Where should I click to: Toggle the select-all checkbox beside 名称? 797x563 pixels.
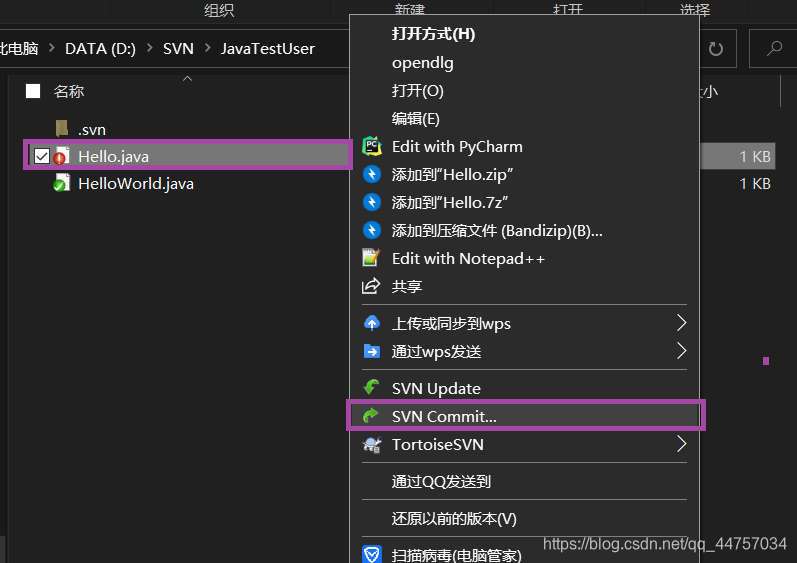pos(33,91)
